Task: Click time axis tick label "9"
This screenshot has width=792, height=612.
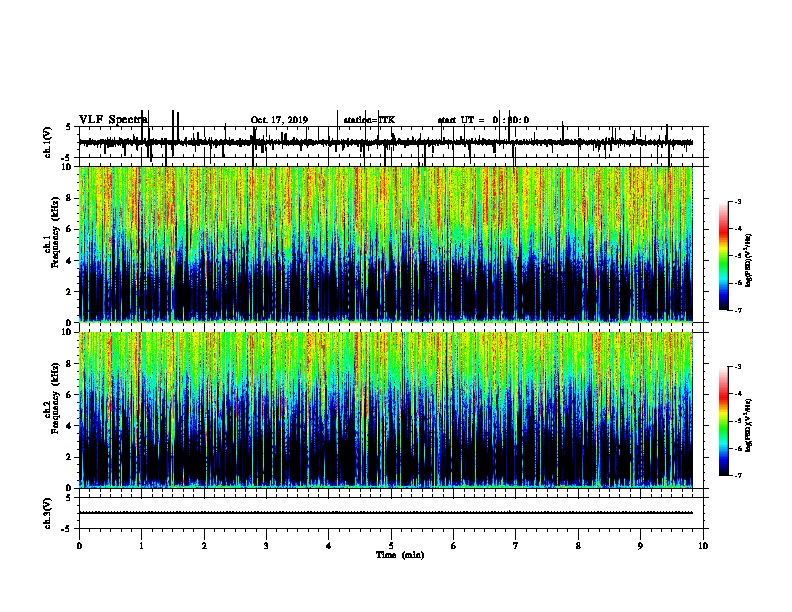Action: [640, 546]
